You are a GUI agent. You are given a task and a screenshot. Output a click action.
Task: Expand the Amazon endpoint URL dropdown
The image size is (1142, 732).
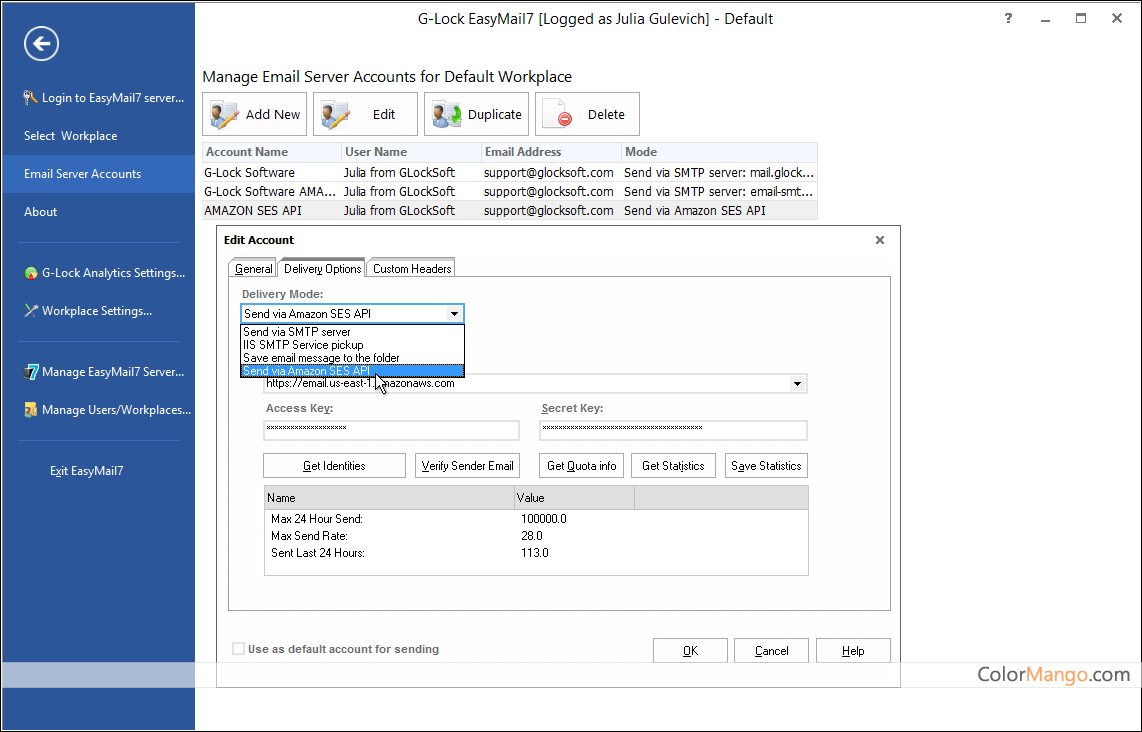(797, 384)
